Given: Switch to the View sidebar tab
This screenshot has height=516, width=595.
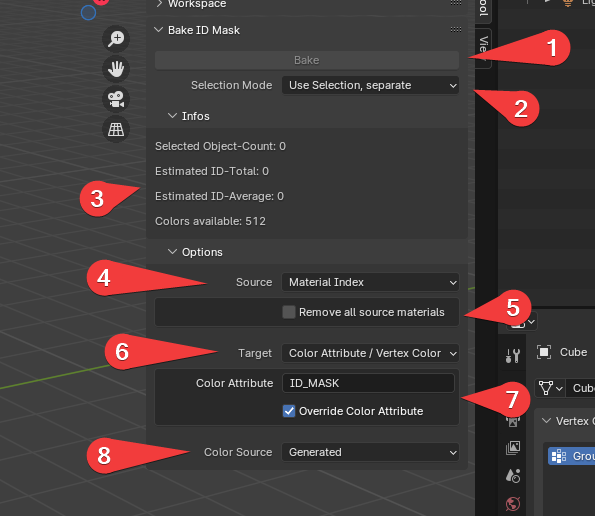Looking at the screenshot, I should pyautogui.click(x=483, y=49).
